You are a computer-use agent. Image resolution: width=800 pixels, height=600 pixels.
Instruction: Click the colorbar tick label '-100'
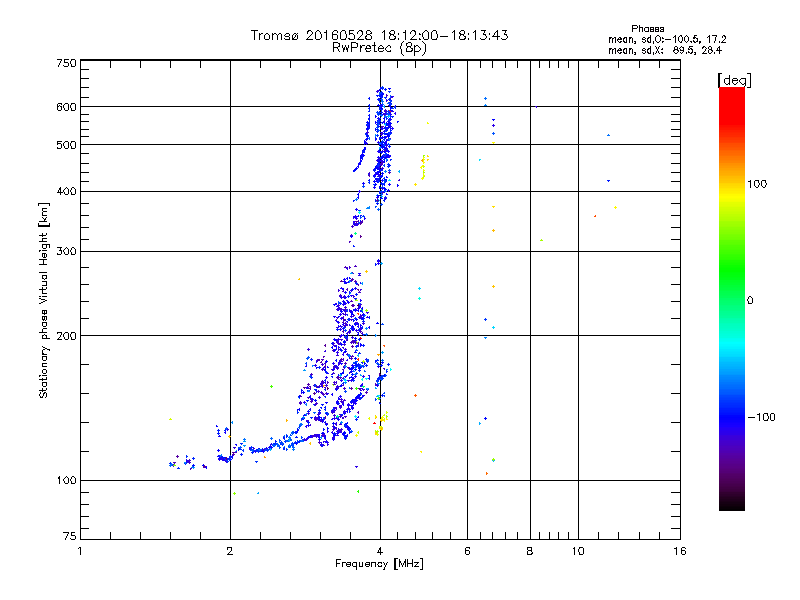[x=761, y=417]
